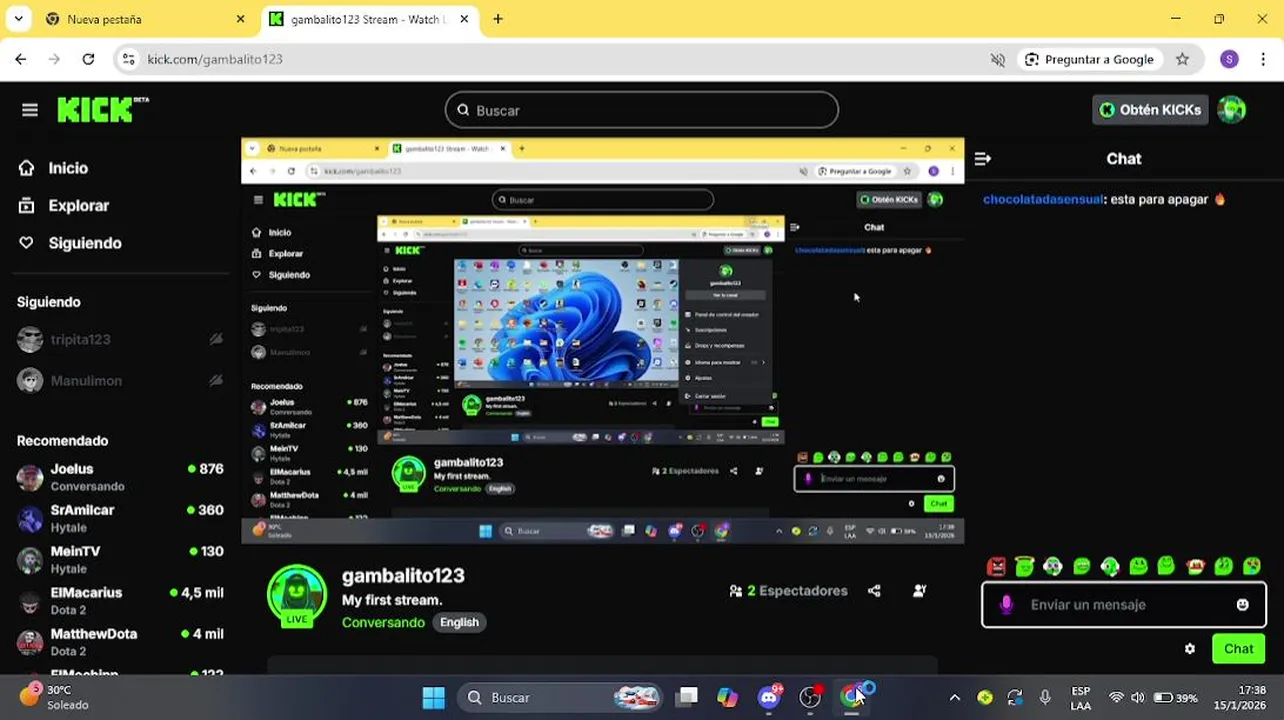Open recommended channel Joelus
Screen dimensions: 1284x720
click(120, 477)
